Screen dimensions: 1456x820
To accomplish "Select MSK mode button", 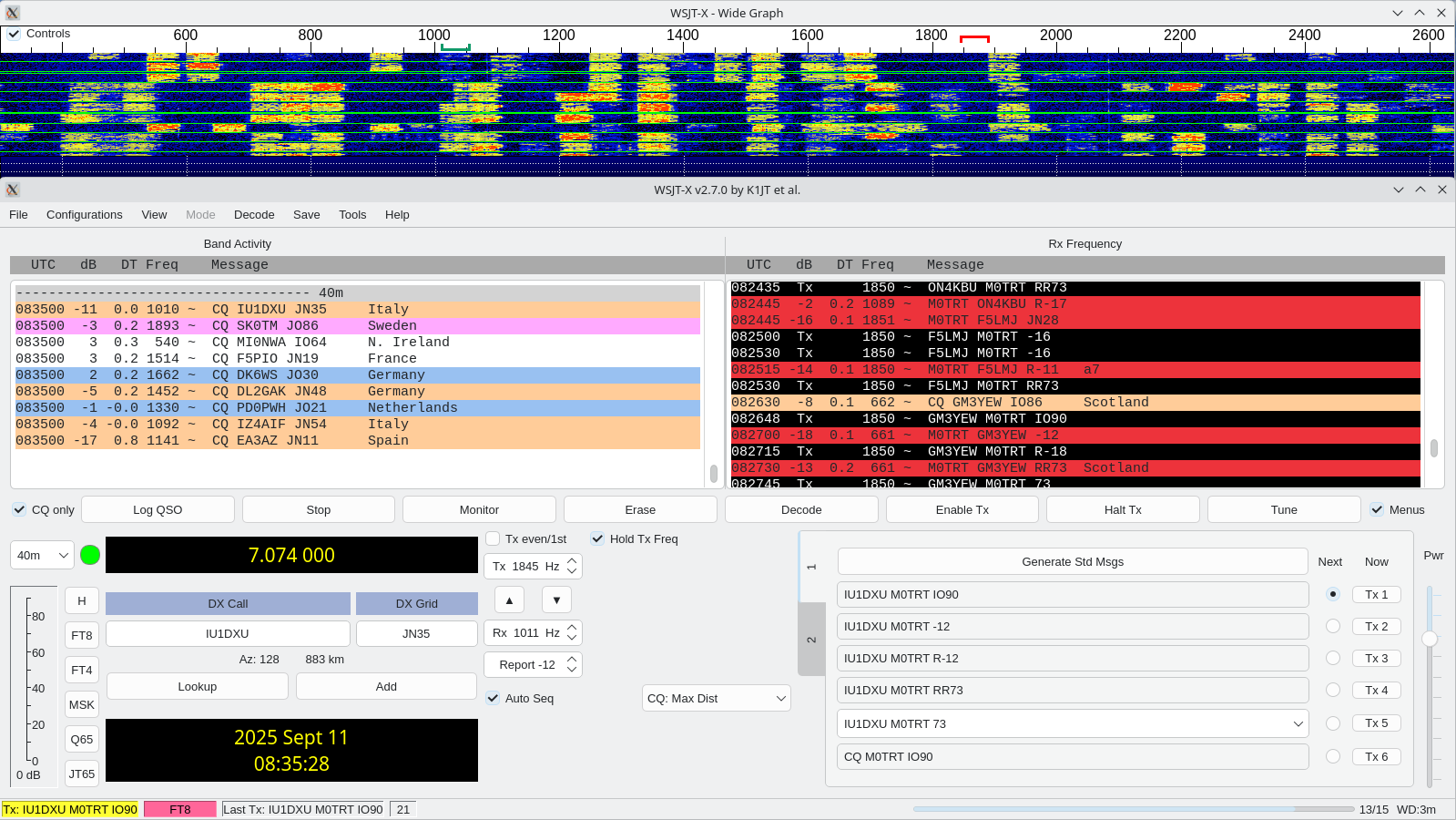I will pyautogui.click(x=82, y=704).
